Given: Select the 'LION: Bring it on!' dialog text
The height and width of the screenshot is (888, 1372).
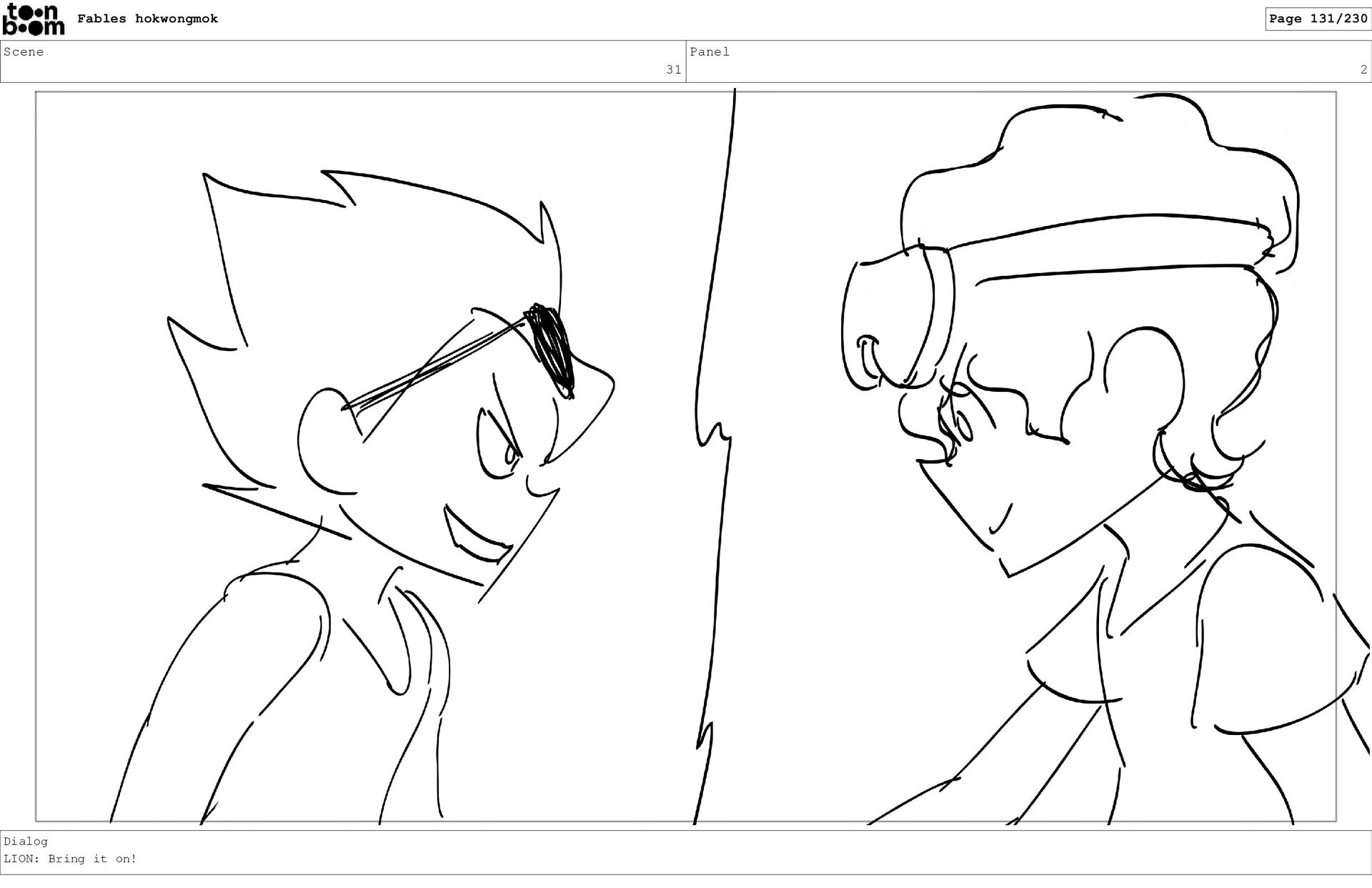Looking at the screenshot, I should click(x=70, y=859).
